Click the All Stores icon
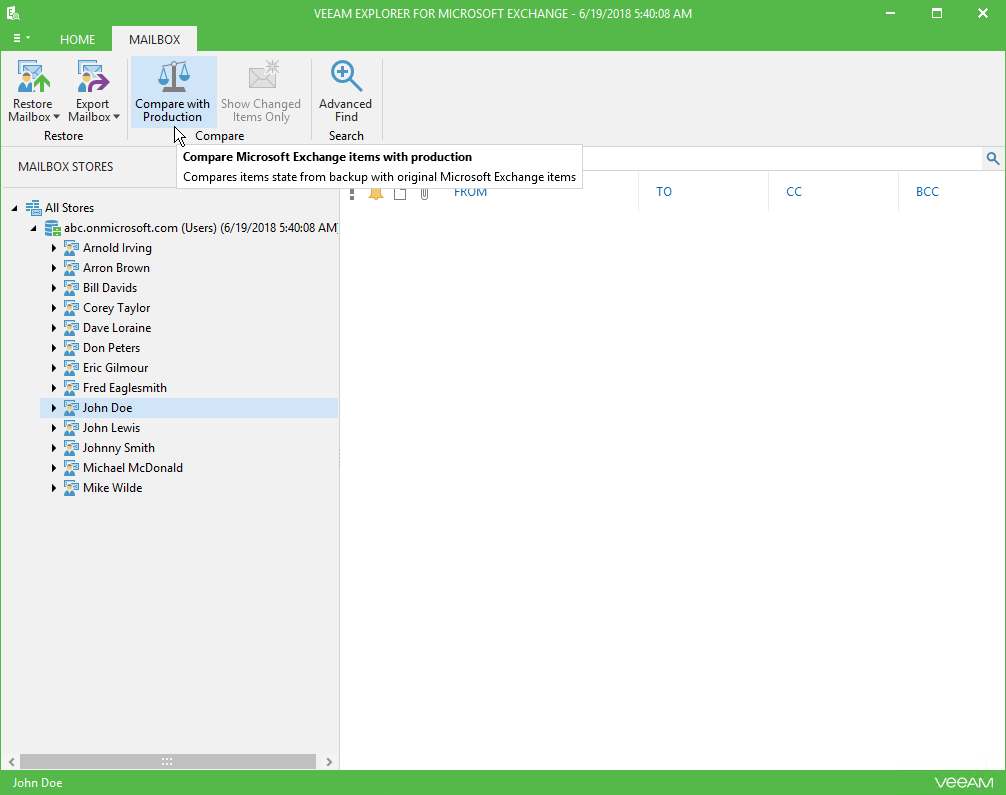Viewport: 1006px width, 795px height. (33, 207)
